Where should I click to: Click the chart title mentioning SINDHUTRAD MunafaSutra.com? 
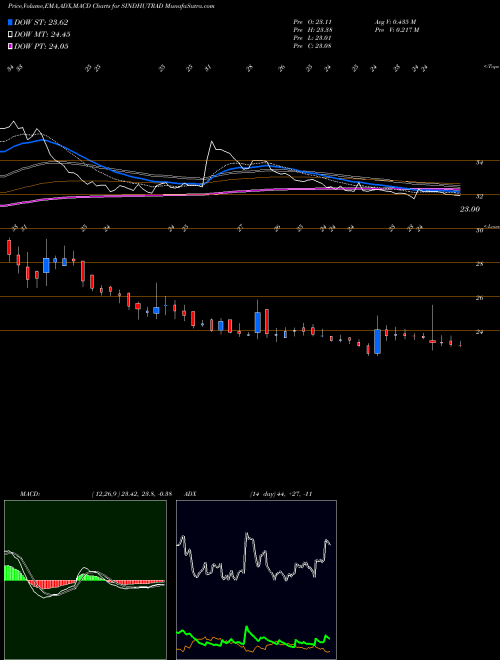click(x=111, y=7)
